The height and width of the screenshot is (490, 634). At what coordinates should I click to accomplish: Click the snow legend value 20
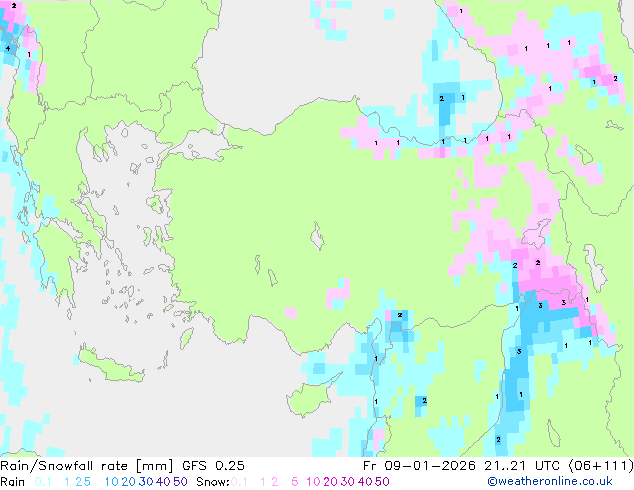(330, 482)
